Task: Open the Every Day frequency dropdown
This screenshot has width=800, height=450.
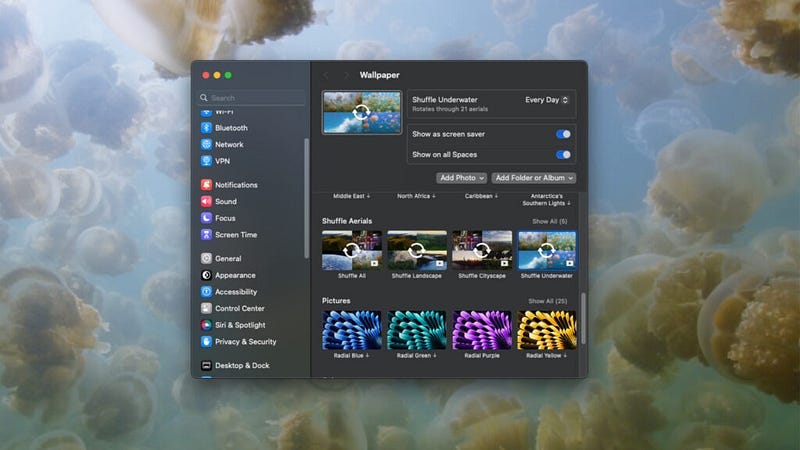Action: (x=546, y=100)
